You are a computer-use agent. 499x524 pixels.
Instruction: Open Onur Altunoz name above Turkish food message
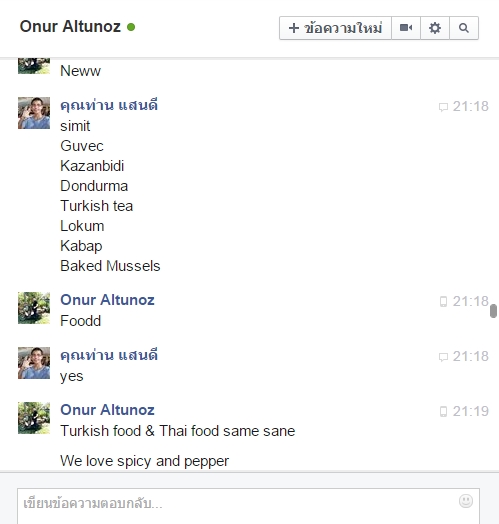[107, 410]
